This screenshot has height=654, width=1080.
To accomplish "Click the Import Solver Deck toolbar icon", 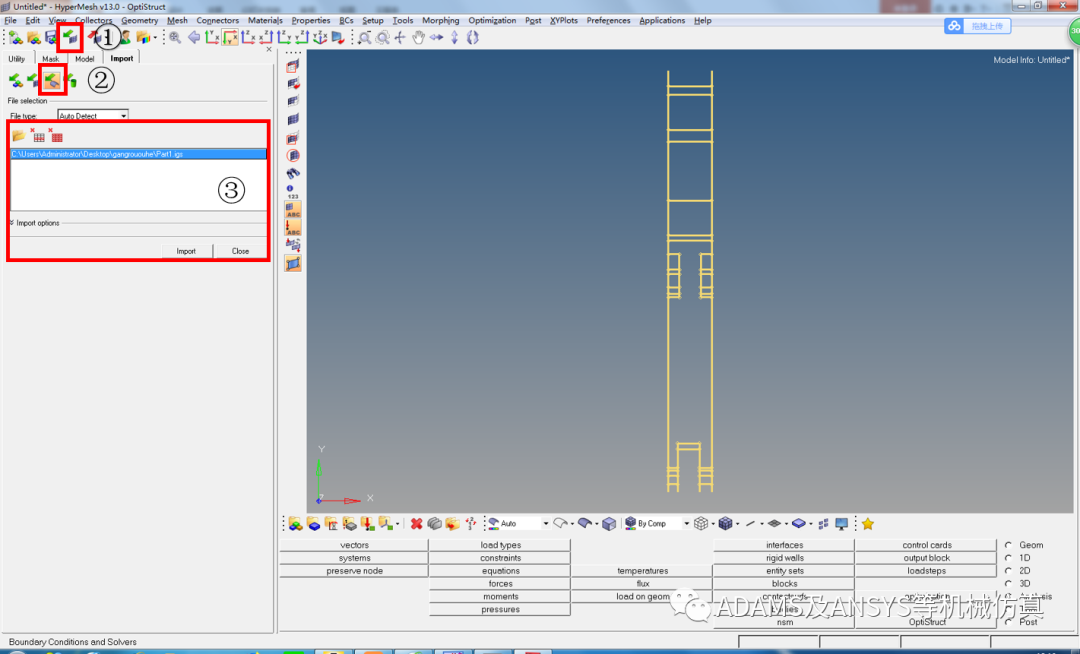I will 32,80.
